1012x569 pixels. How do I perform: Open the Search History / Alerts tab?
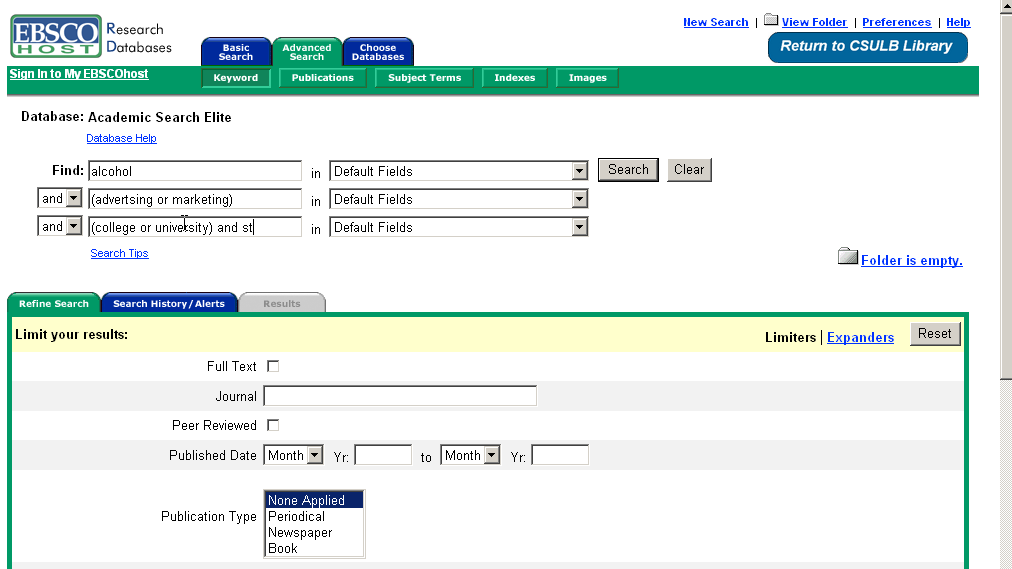[x=169, y=303]
